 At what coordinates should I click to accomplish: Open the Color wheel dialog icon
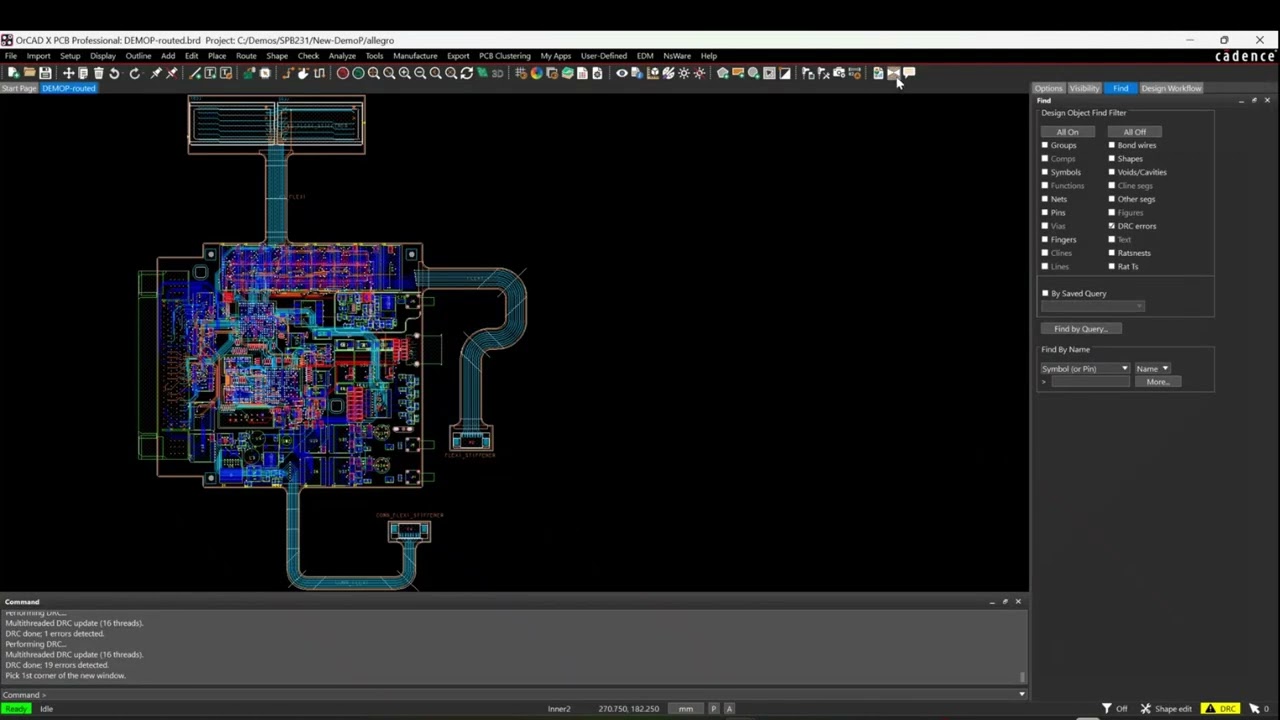pos(536,73)
